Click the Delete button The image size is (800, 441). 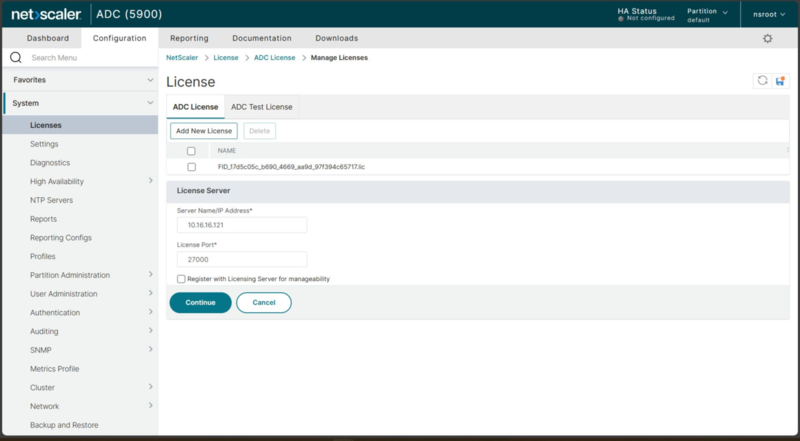(259, 131)
